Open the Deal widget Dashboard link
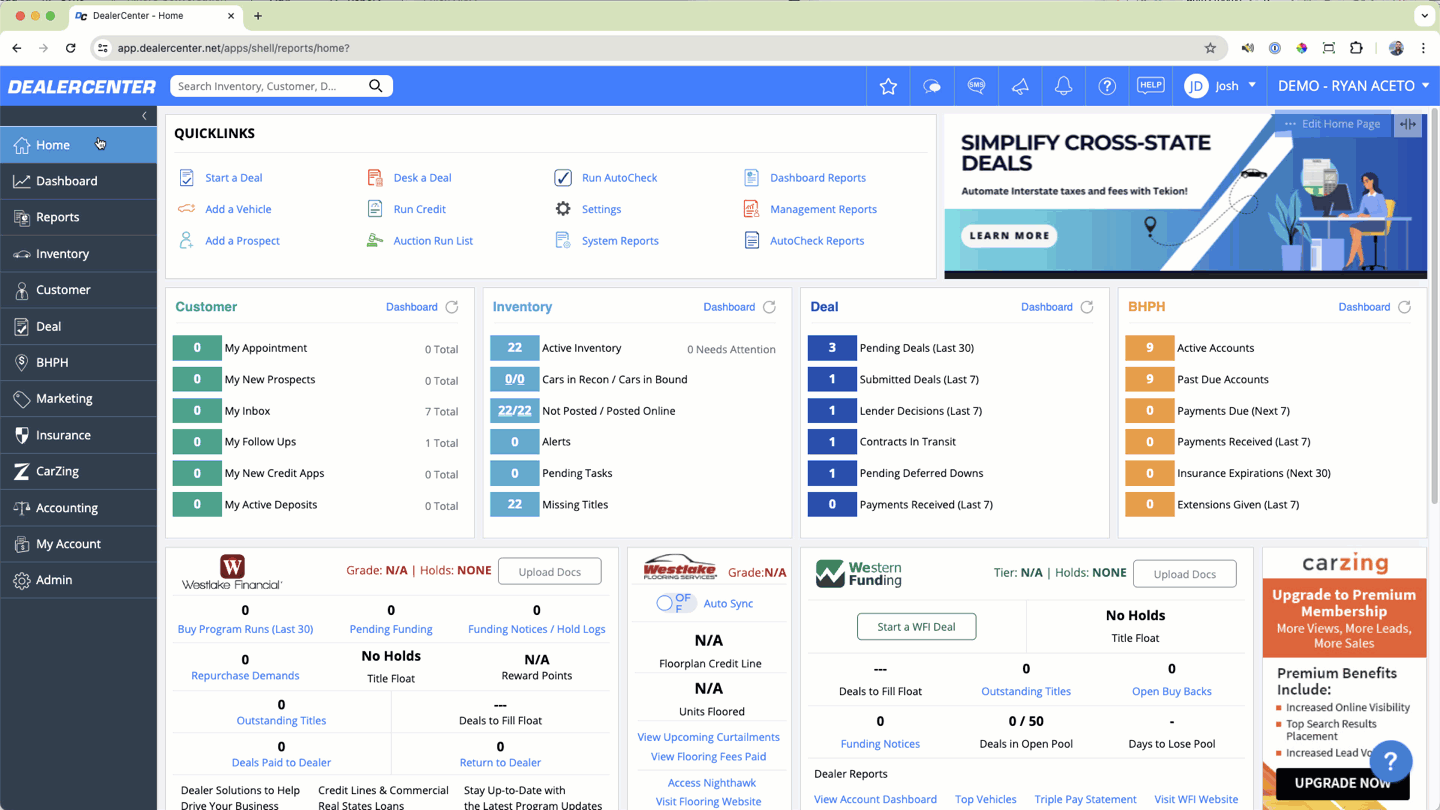1440x810 pixels. coord(1046,307)
